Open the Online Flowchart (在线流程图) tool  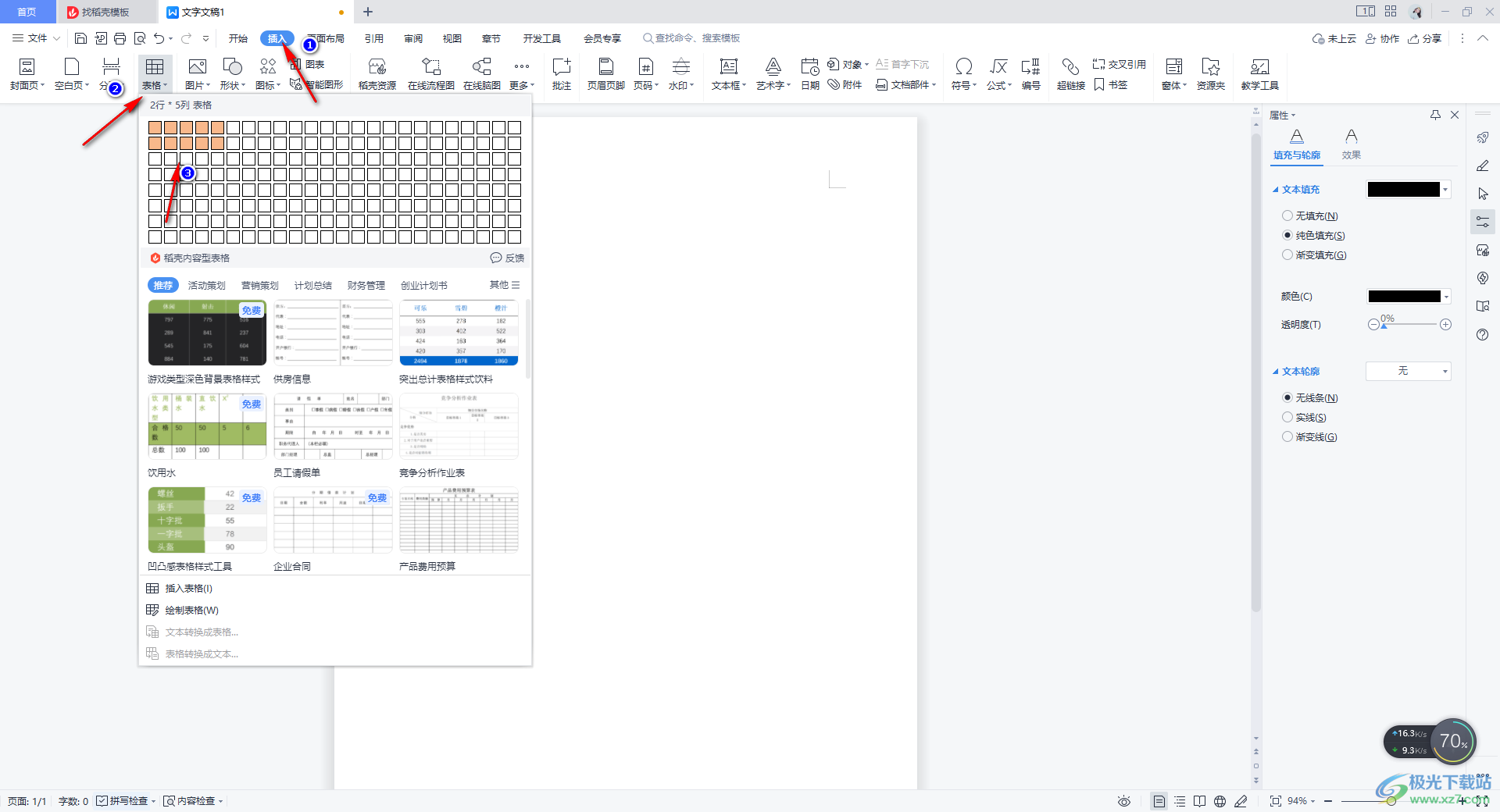click(x=431, y=75)
